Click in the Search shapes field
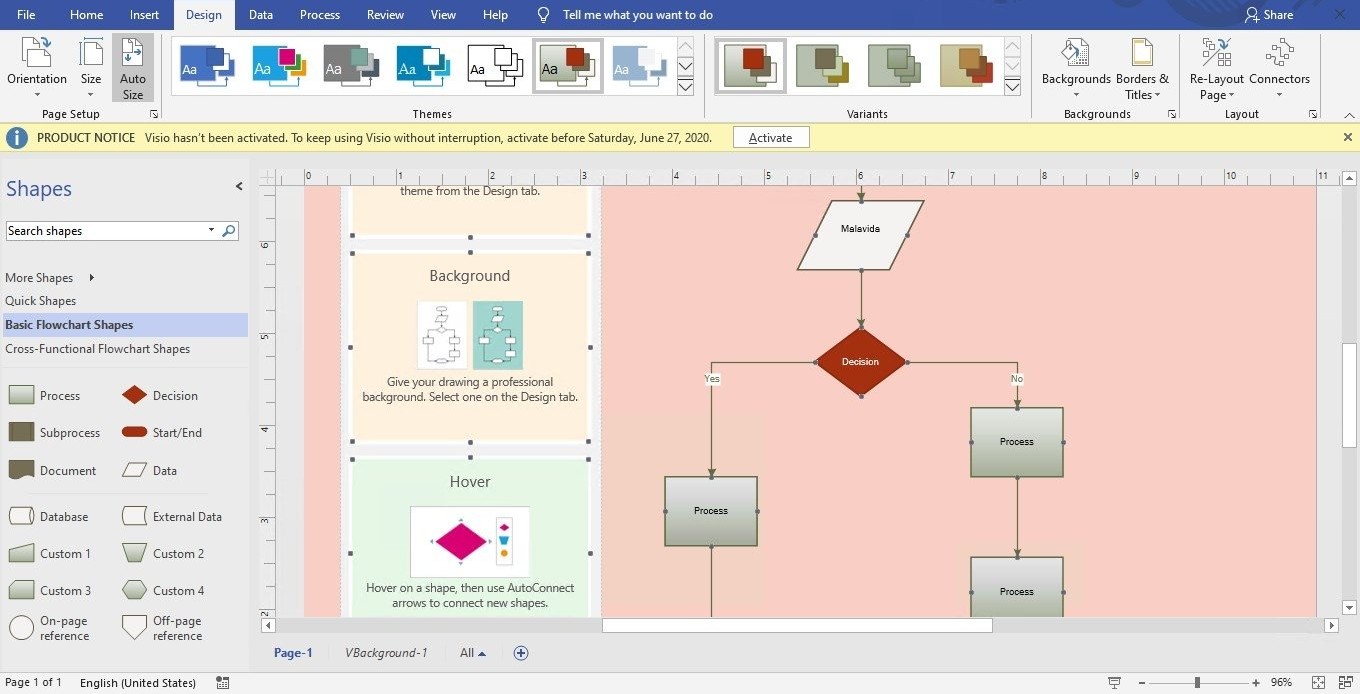Viewport: 1360px width, 694px height. tap(105, 231)
